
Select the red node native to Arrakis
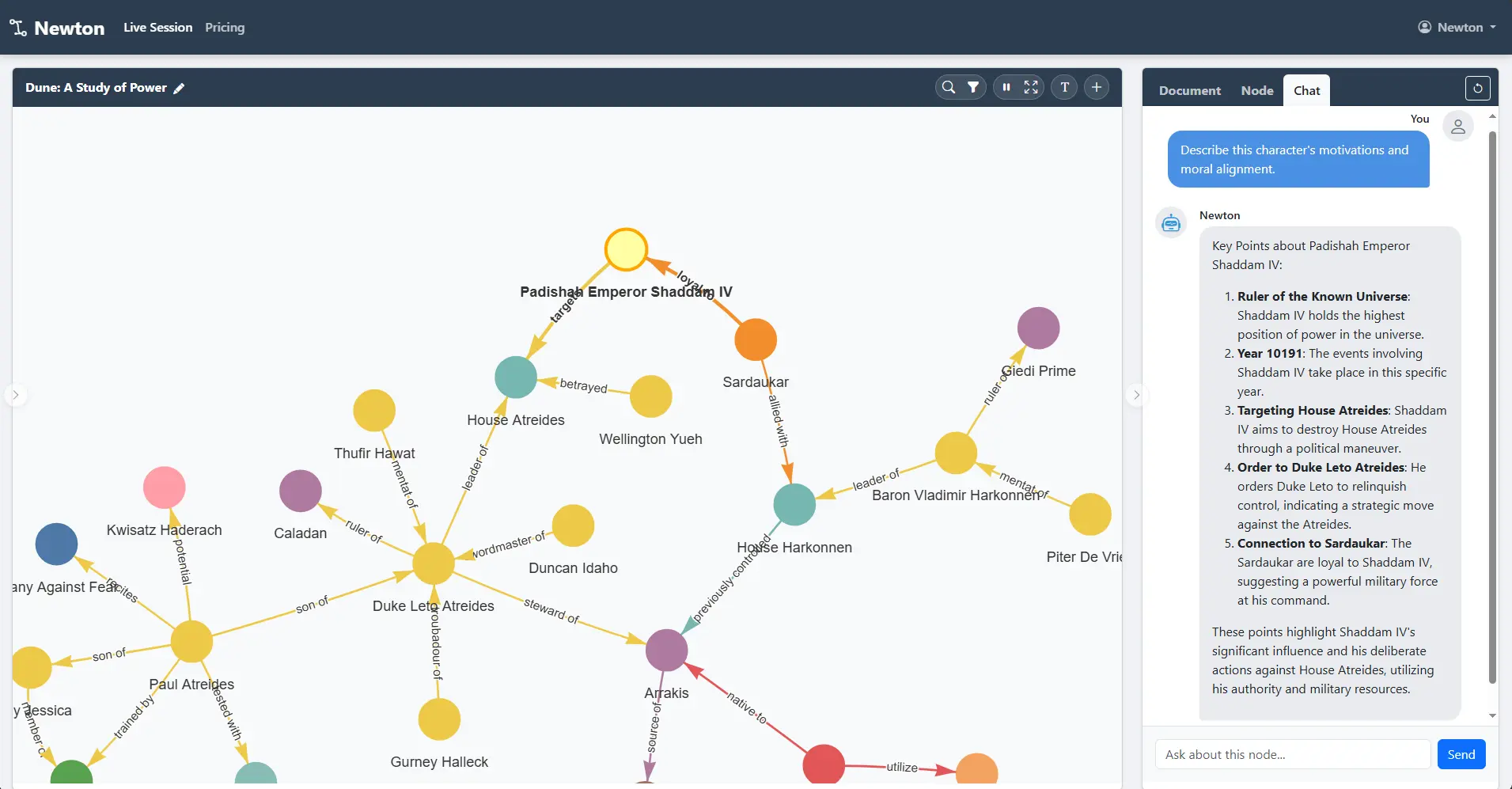coord(824,764)
